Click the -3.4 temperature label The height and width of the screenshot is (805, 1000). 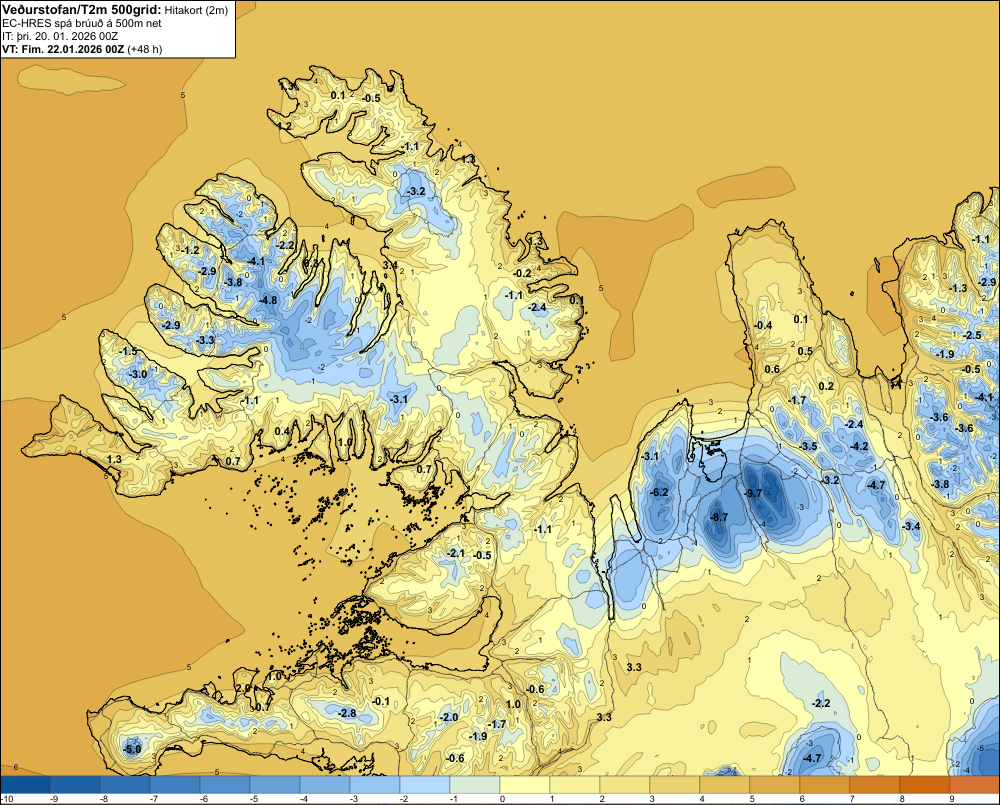911,526
